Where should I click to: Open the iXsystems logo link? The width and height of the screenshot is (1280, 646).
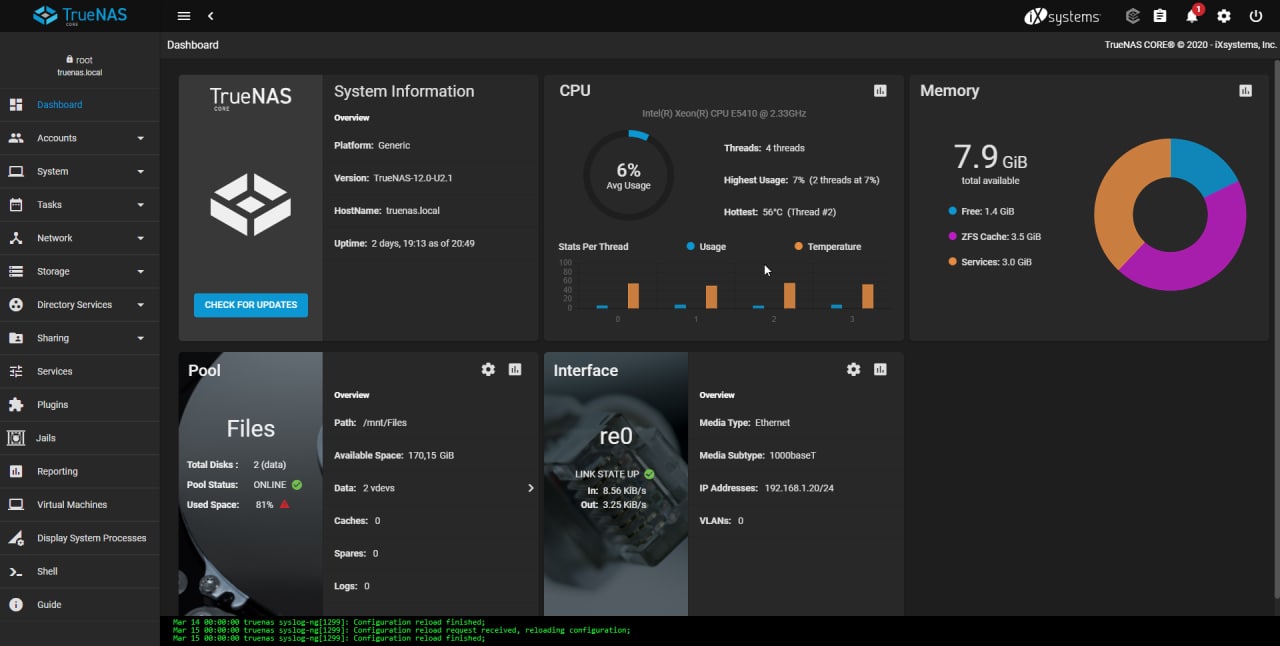1062,16
